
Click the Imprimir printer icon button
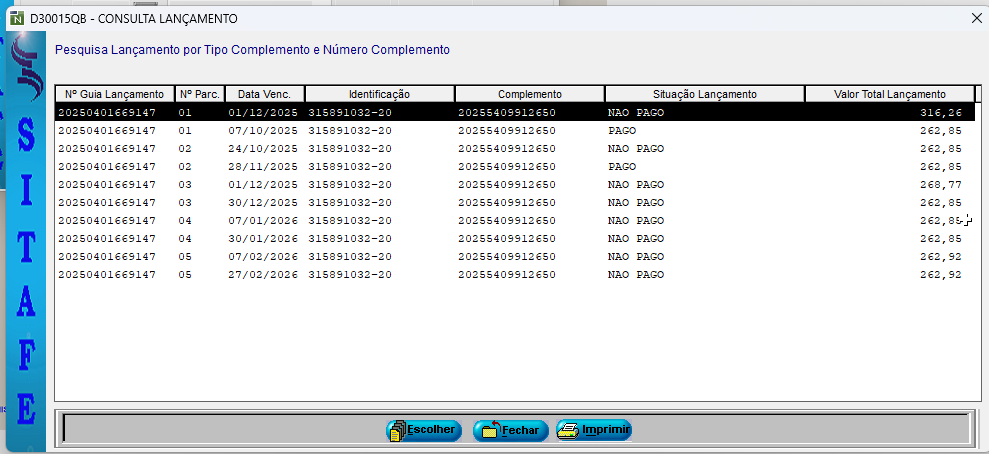(x=594, y=430)
